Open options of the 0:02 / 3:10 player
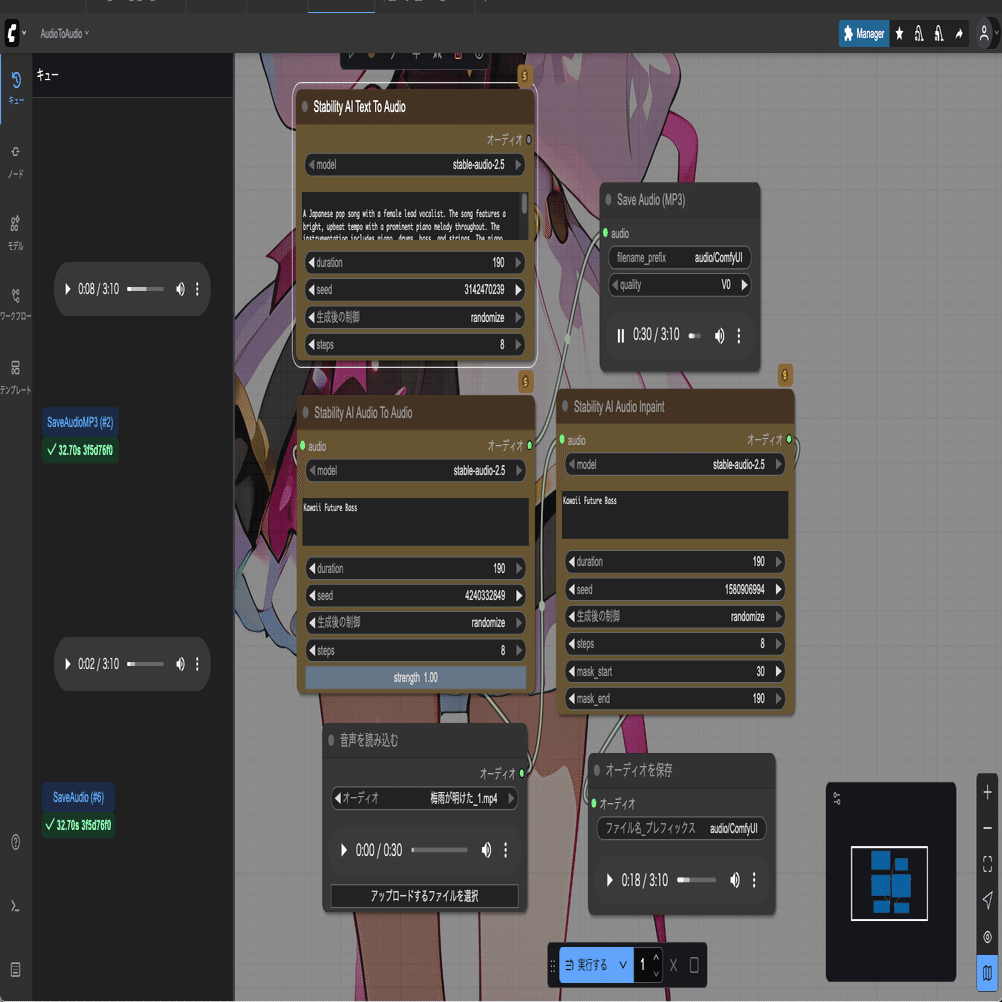This screenshot has width=1002, height=1002. [x=197, y=664]
